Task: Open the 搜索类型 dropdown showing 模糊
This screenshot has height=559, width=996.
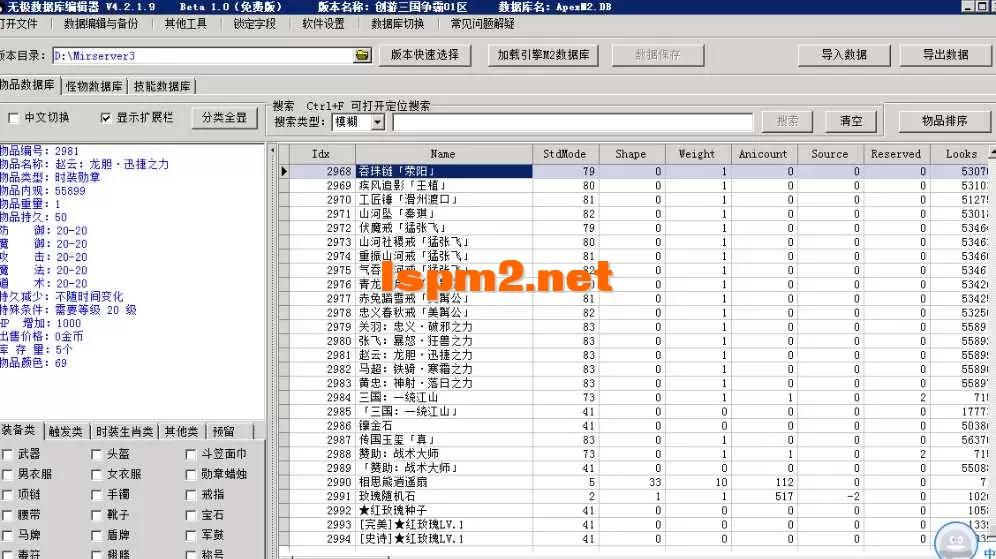Action: tap(378, 122)
